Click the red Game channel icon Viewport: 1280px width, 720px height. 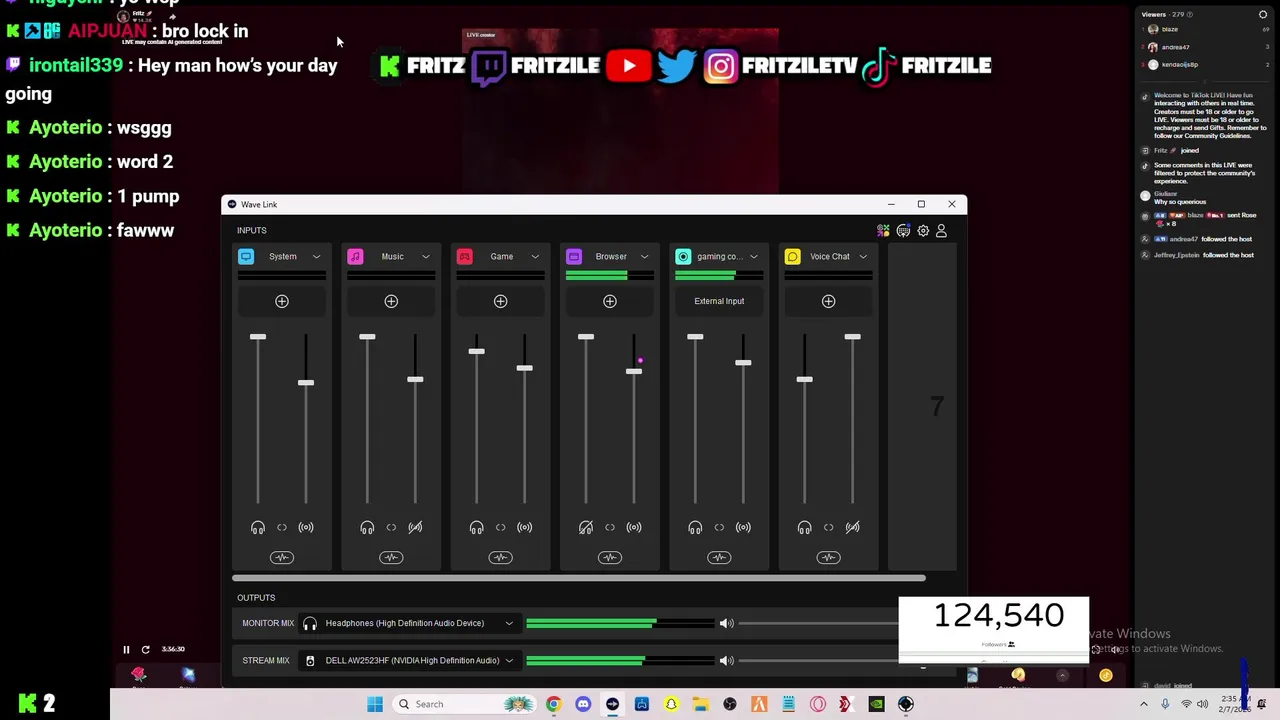[465, 256]
